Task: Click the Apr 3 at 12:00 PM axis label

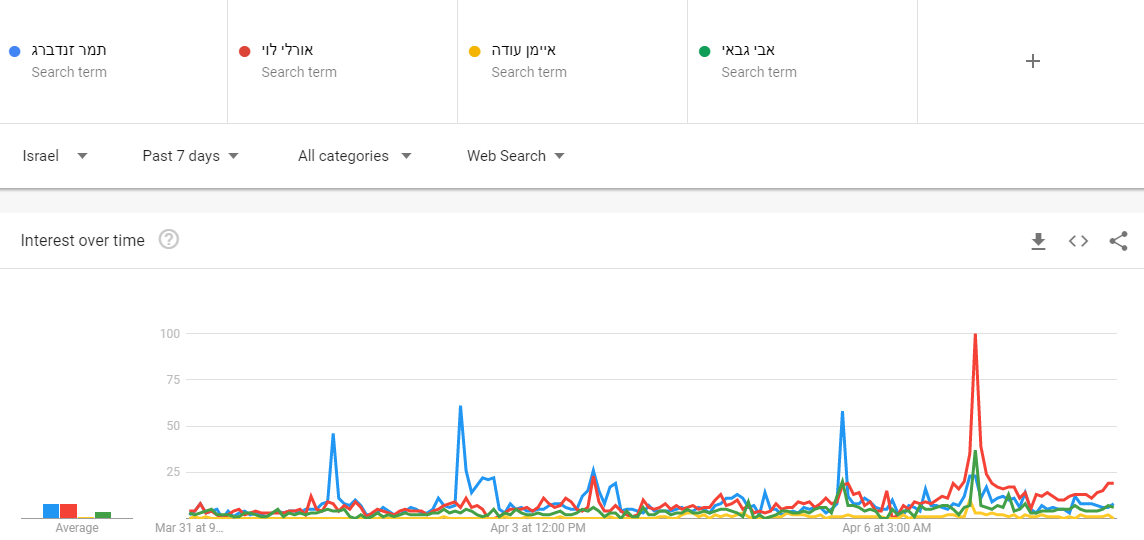Action: pyautogui.click(x=538, y=527)
